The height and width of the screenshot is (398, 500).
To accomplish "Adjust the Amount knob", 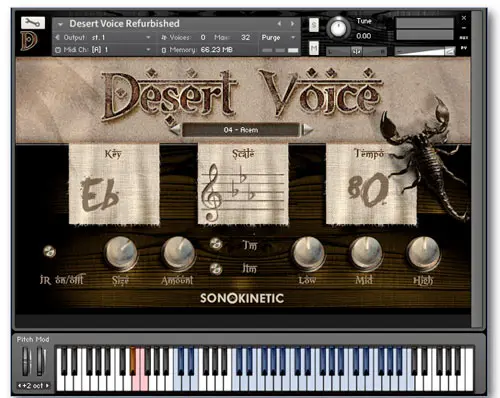I will [178, 253].
